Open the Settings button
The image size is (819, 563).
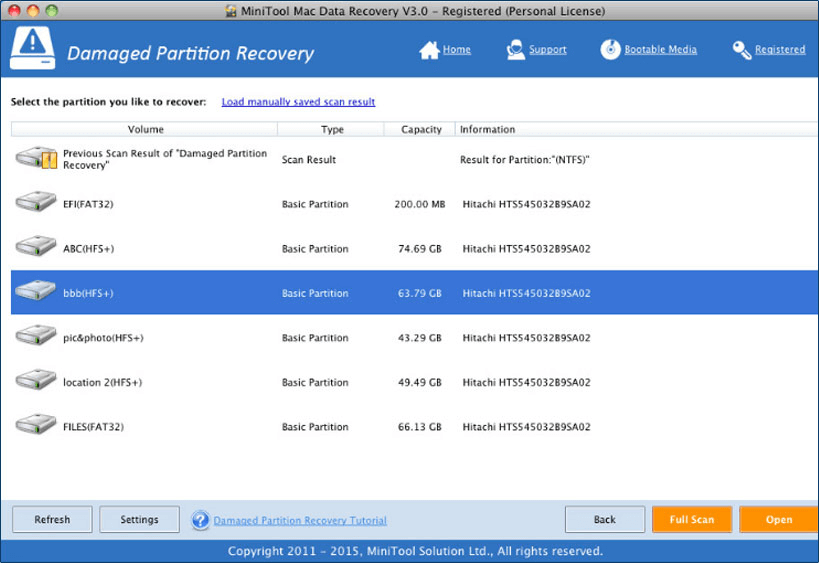tap(139, 520)
